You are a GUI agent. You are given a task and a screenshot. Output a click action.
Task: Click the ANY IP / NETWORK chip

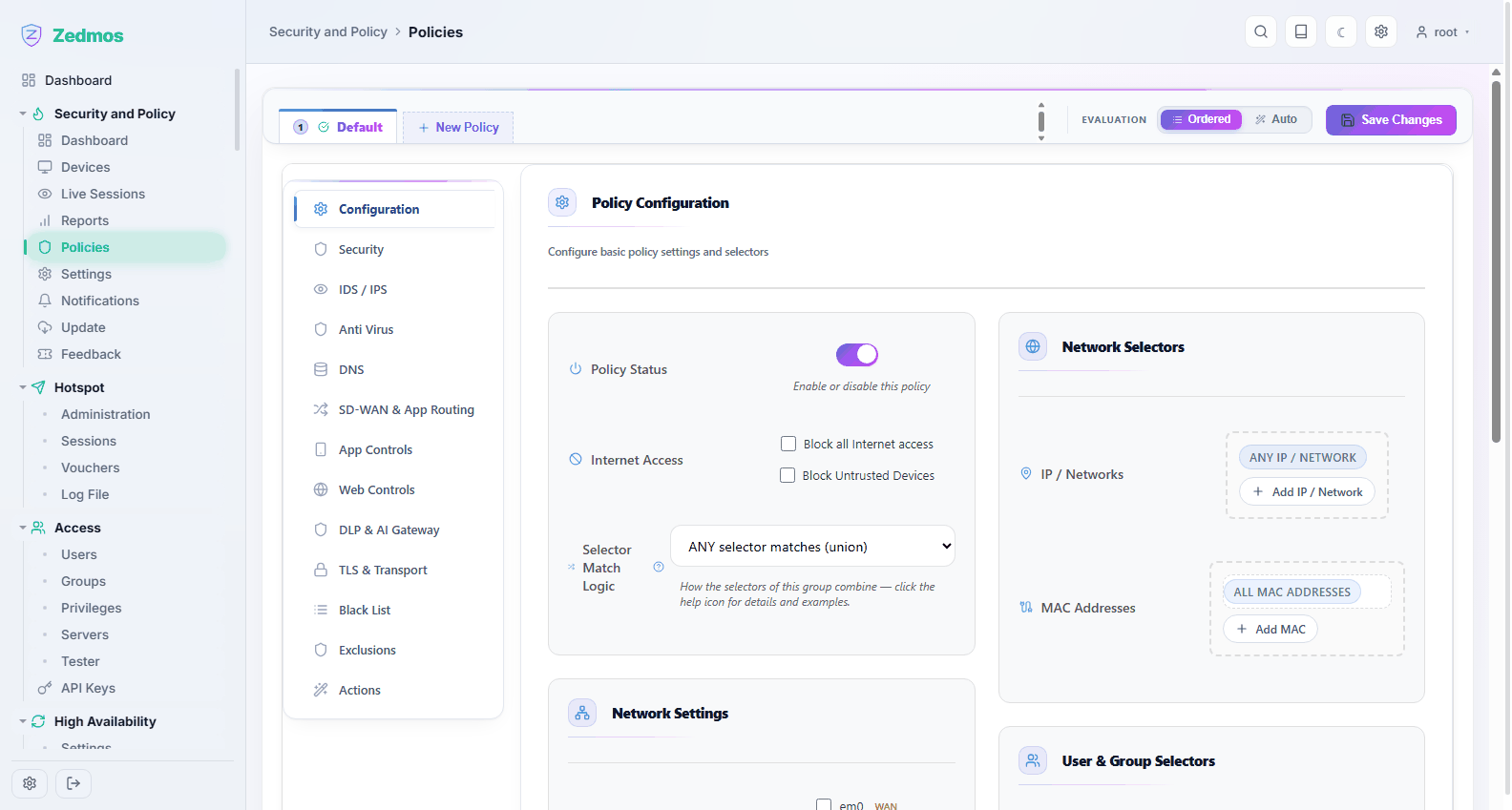[x=1303, y=457]
